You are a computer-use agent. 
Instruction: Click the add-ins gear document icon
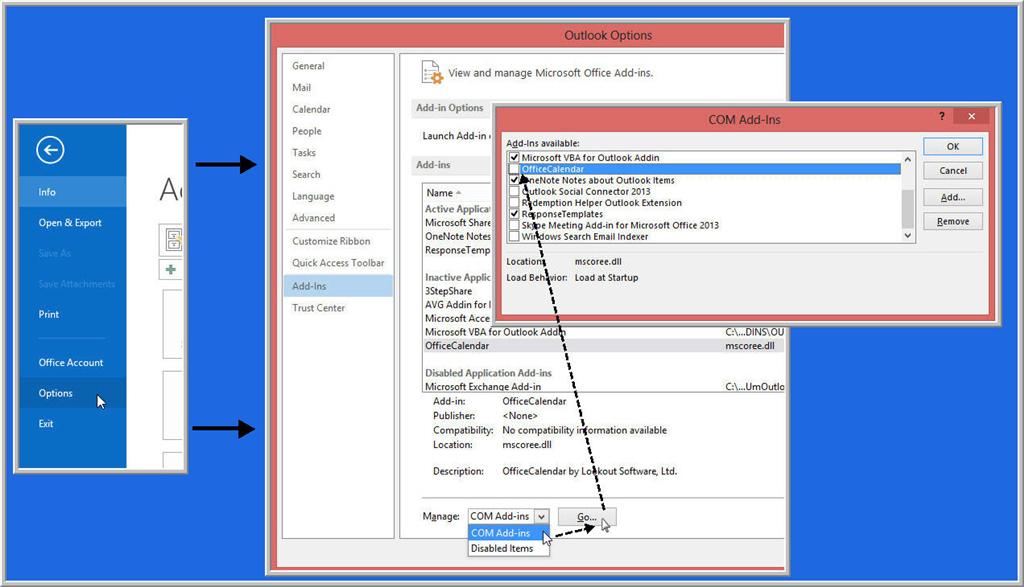[431, 73]
